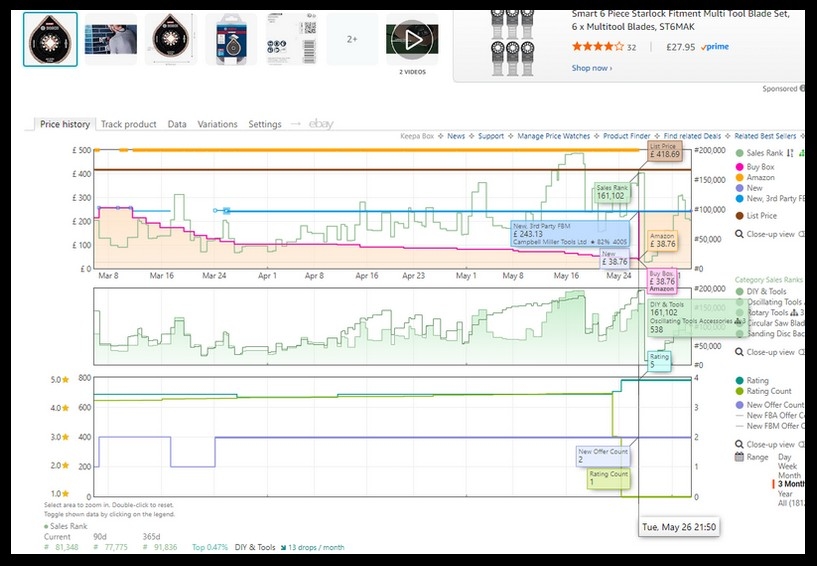The height and width of the screenshot is (566, 817).
Task: Toggle the Rating Count legend series
Action: click(763, 391)
